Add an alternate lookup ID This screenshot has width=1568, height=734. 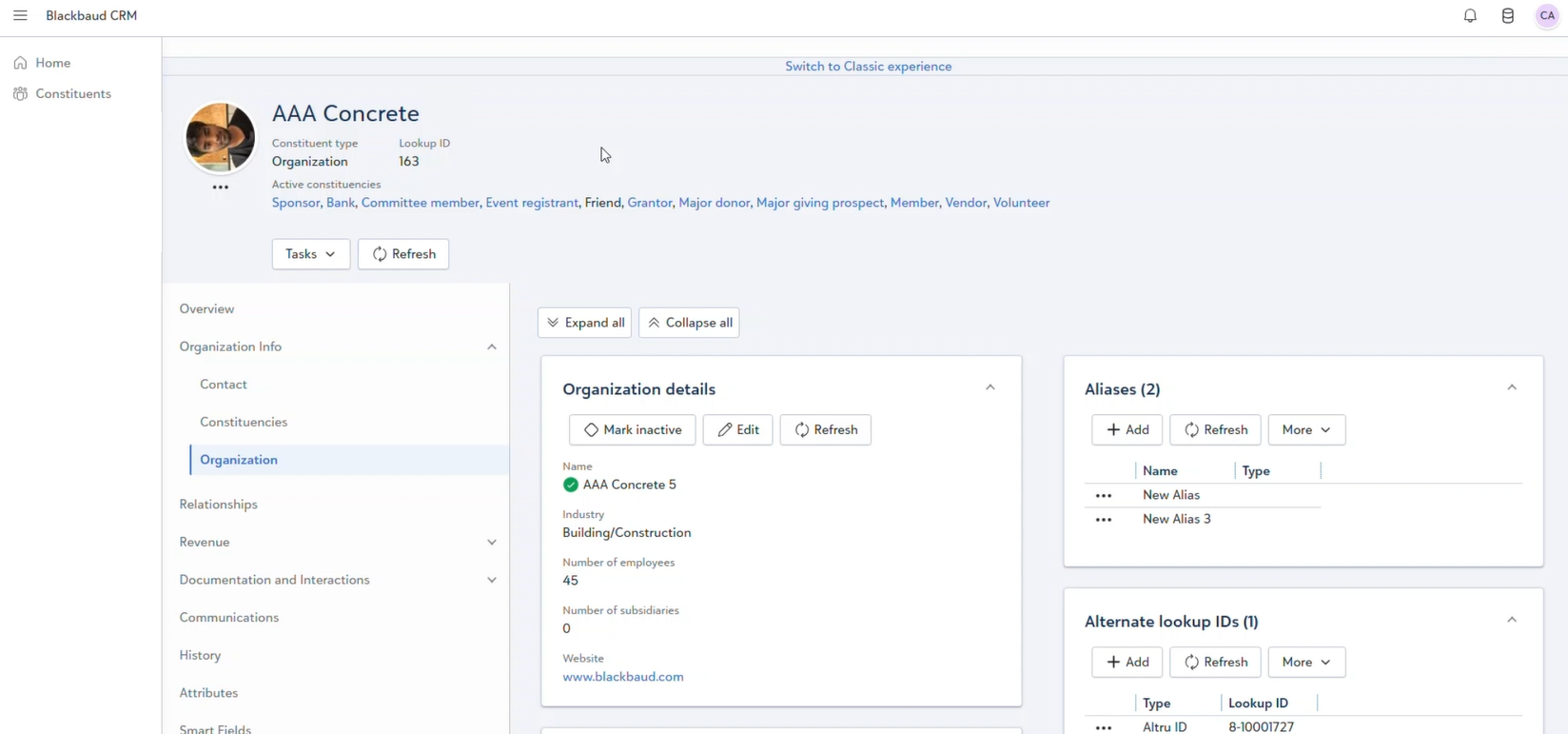[x=1127, y=662]
